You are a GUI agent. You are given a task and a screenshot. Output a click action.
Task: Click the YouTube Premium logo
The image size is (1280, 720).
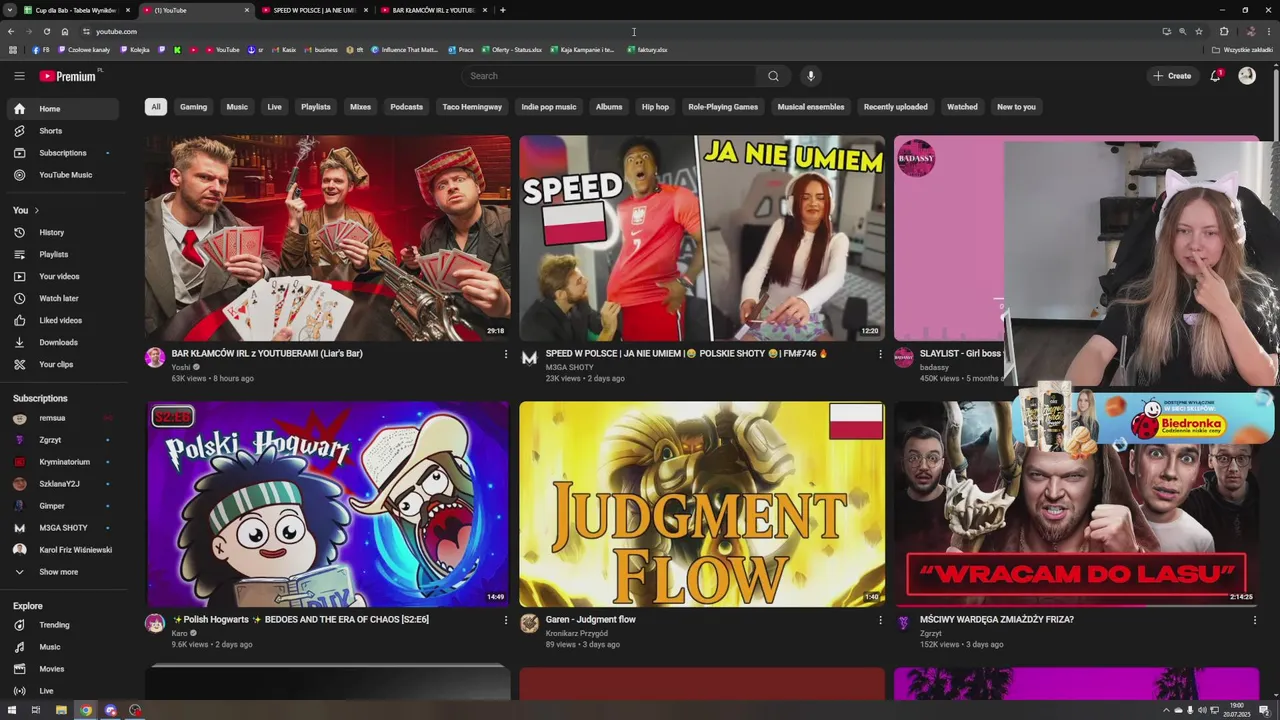click(68, 76)
